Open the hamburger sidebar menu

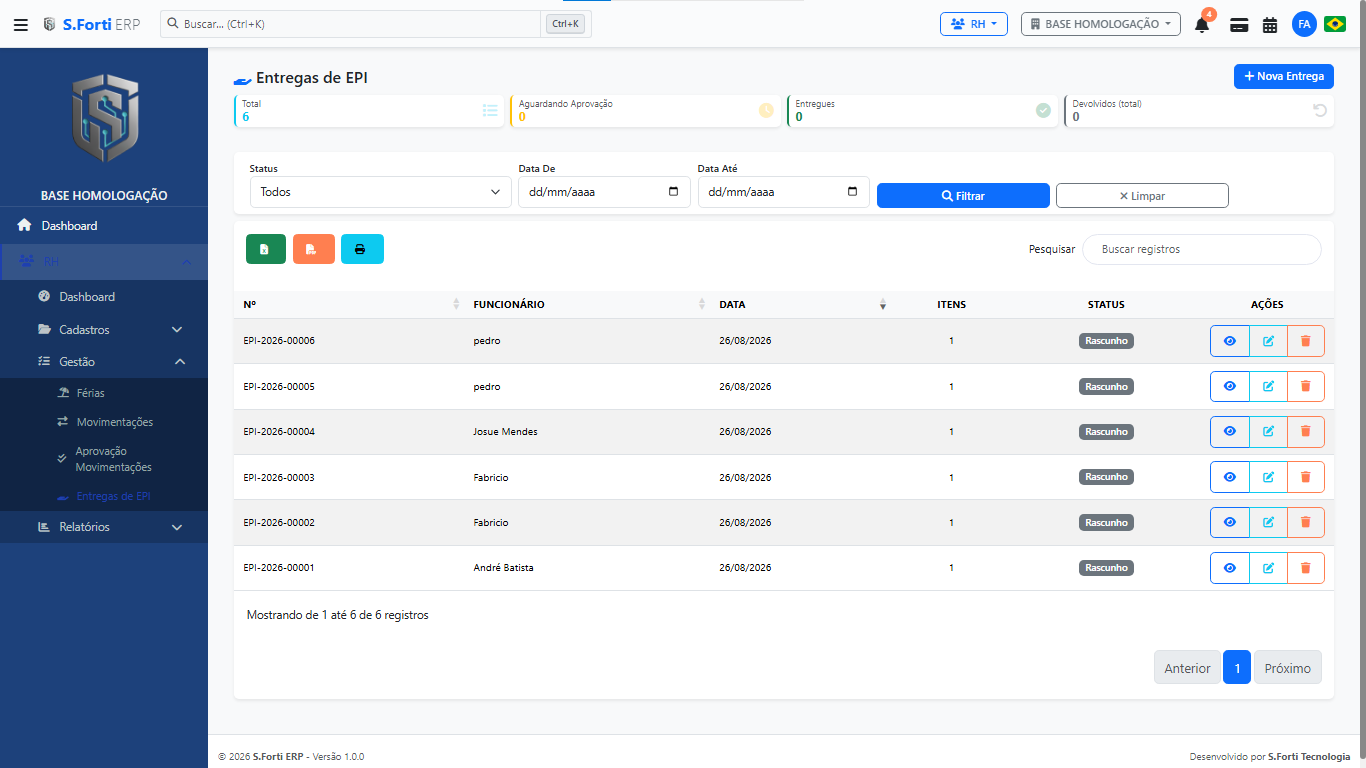coord(20,24)
